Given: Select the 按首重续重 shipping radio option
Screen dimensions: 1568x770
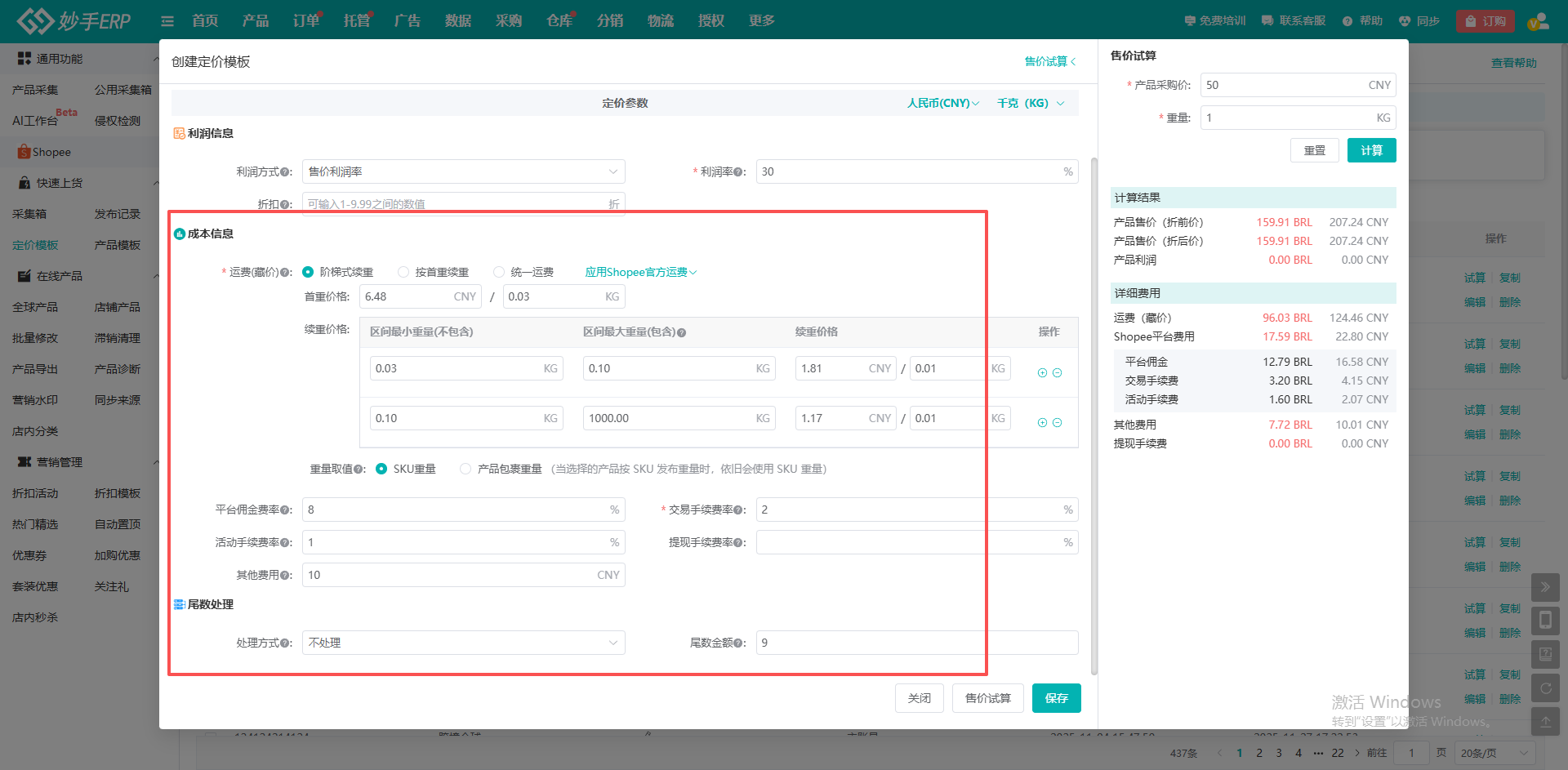Looking at the screenshot, I should click(403, 272).
